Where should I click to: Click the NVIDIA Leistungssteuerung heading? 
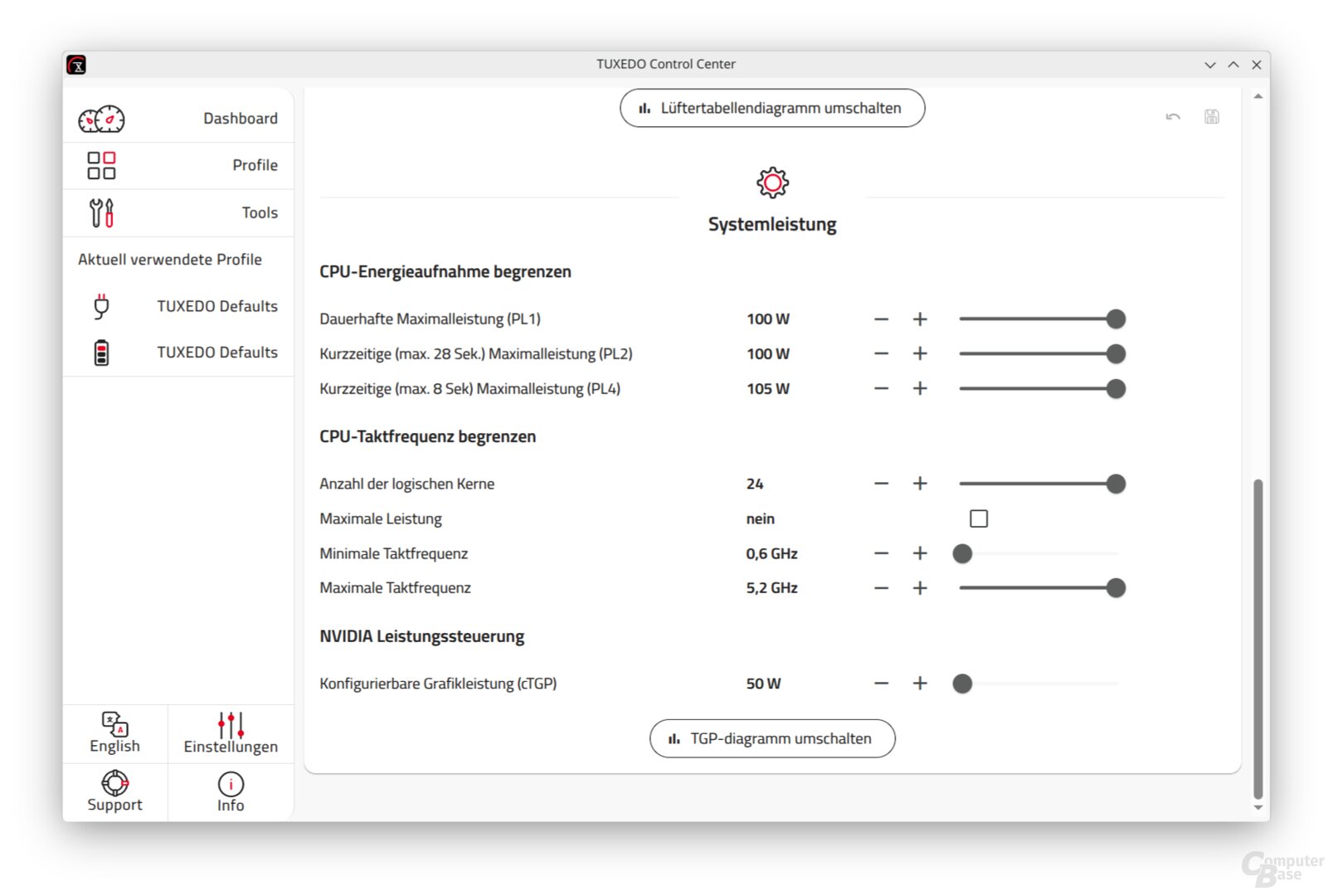tap(422, 636)
